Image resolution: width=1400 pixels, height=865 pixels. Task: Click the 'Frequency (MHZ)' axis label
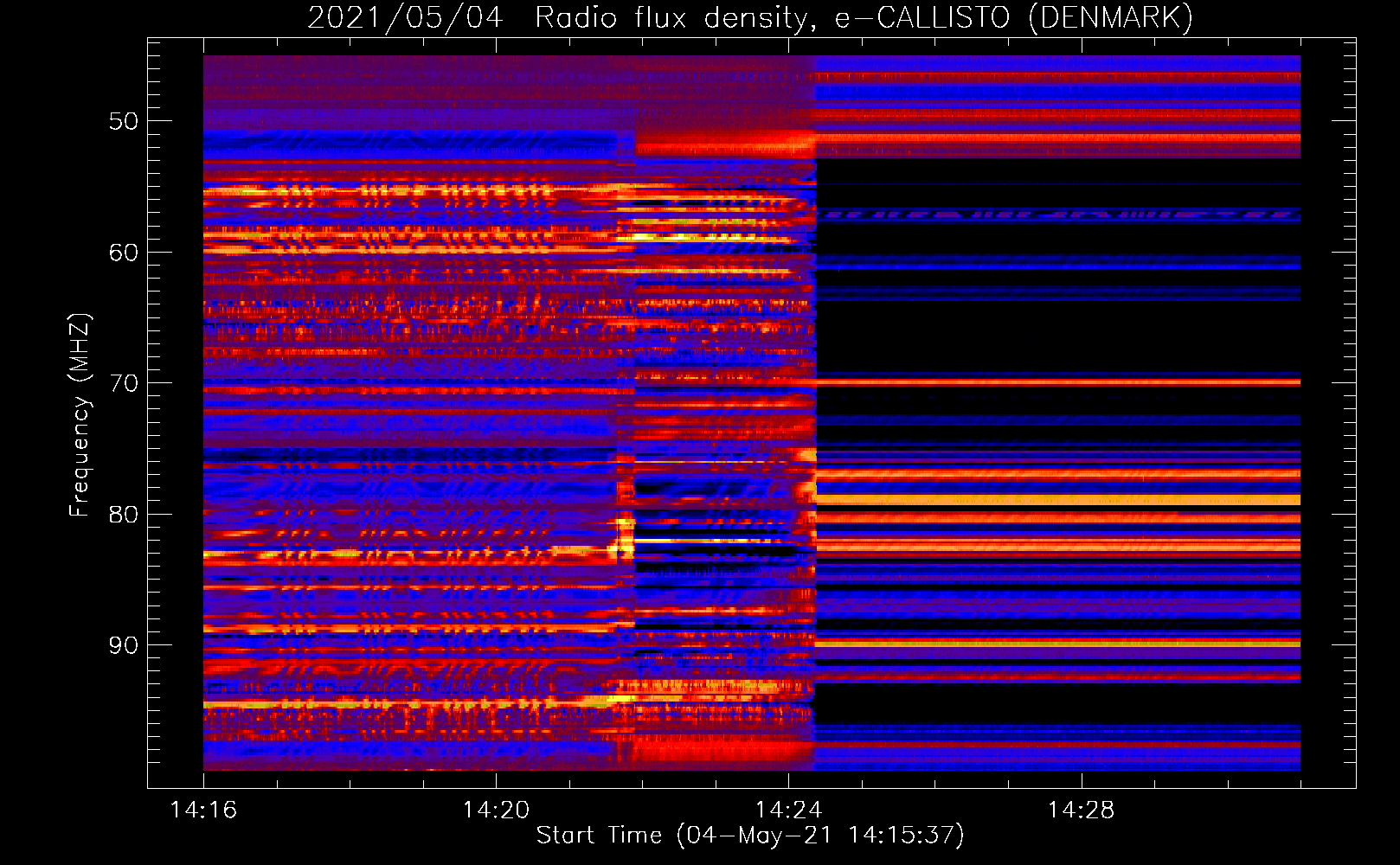point(80,415)
